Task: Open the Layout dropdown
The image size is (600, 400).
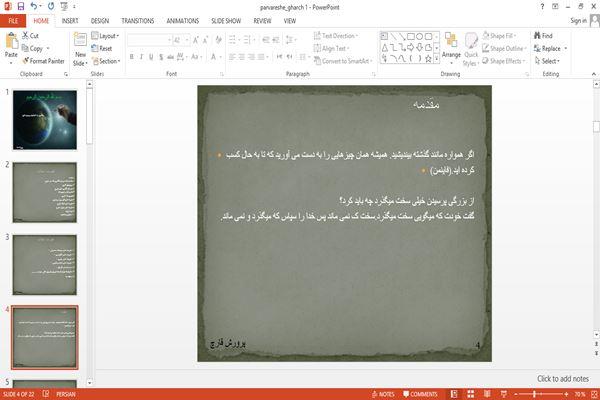Action: (105, 36)
